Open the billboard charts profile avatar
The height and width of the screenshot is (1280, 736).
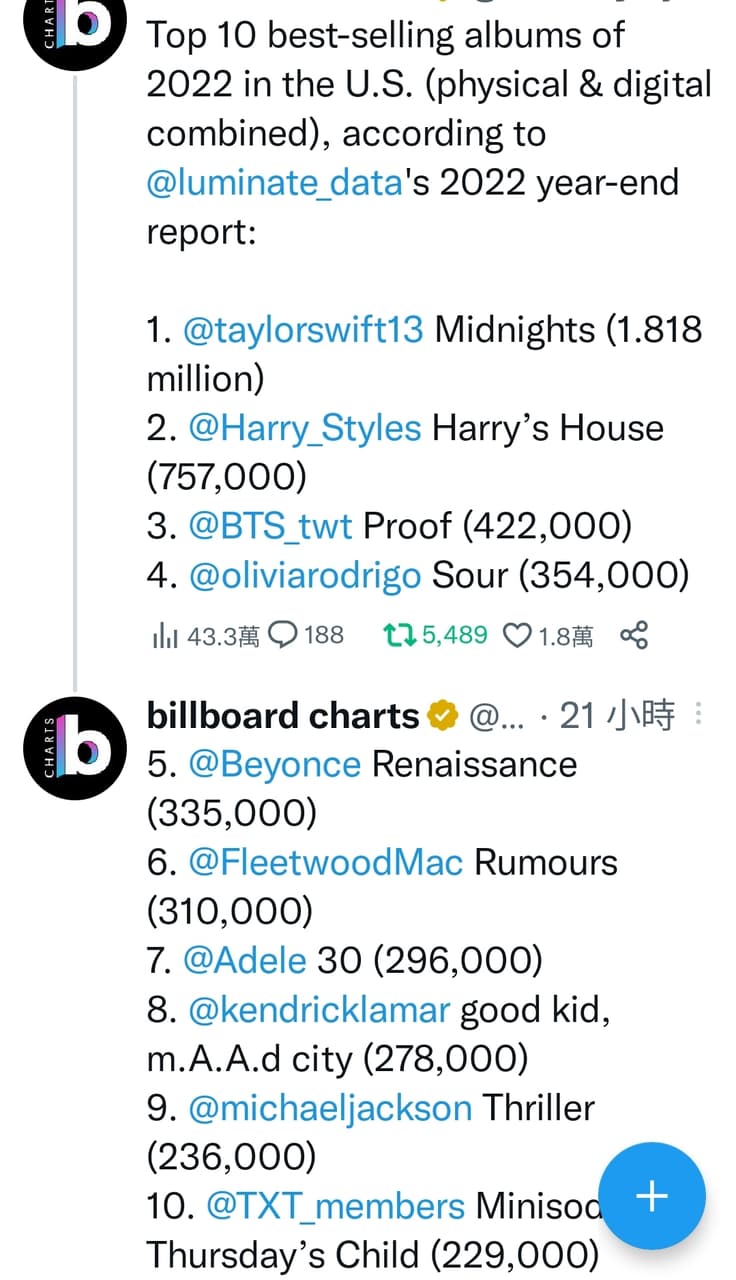click(x=75, y=750)
